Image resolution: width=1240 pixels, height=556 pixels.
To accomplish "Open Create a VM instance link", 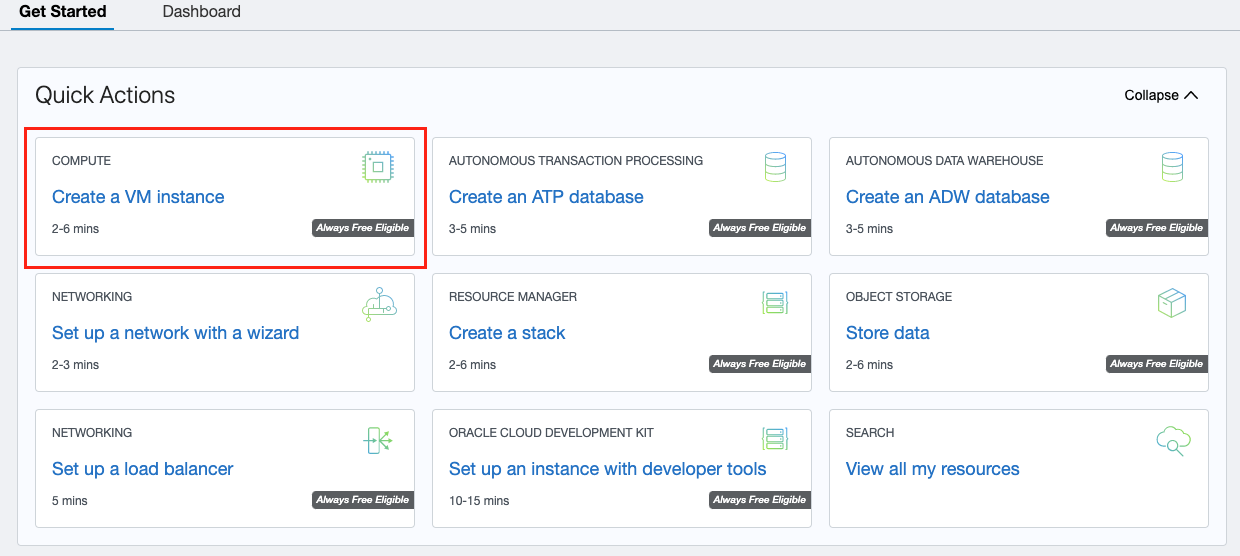I will [x=138, y=197].
